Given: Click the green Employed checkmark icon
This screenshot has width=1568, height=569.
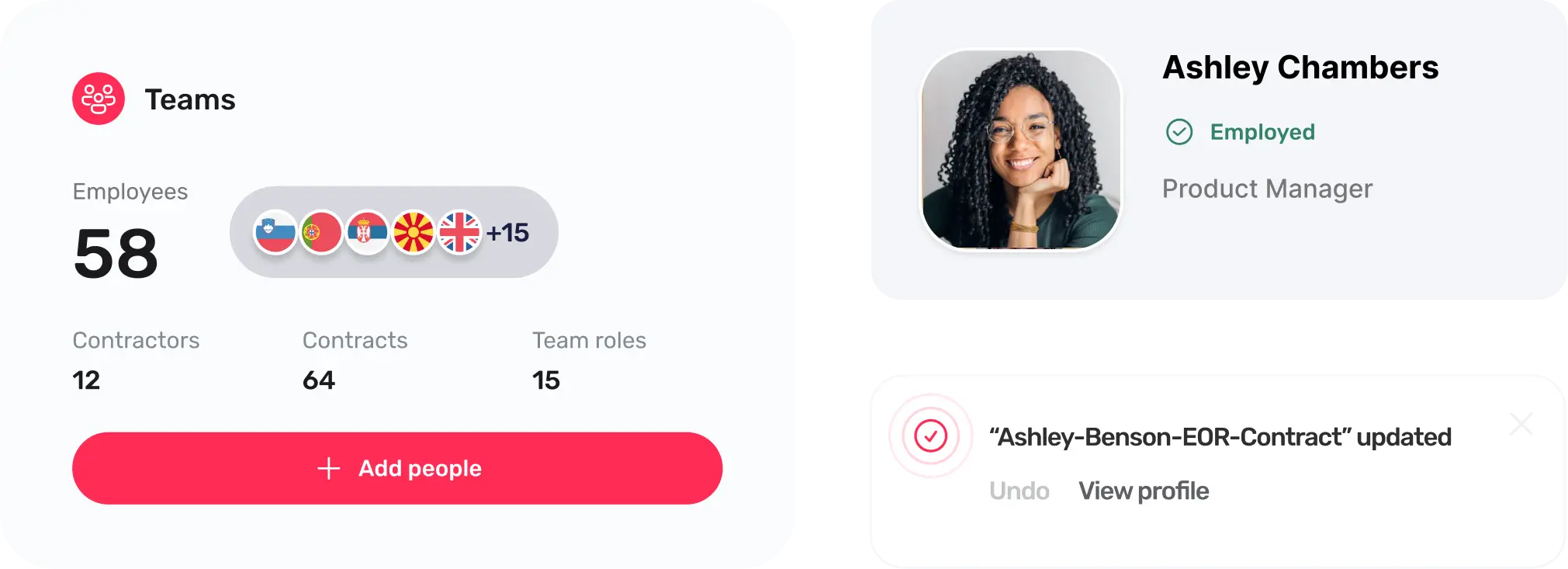Looking at the screenshot, I should 1179,132.
